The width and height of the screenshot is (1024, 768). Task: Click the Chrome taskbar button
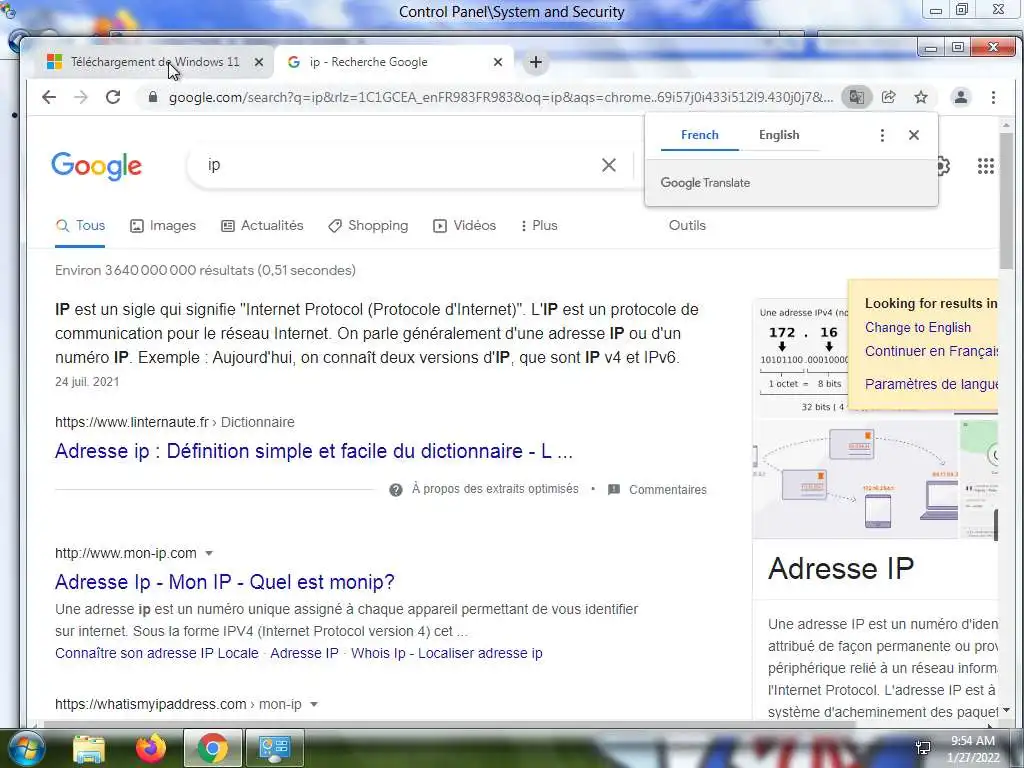[x=212, y=748]
